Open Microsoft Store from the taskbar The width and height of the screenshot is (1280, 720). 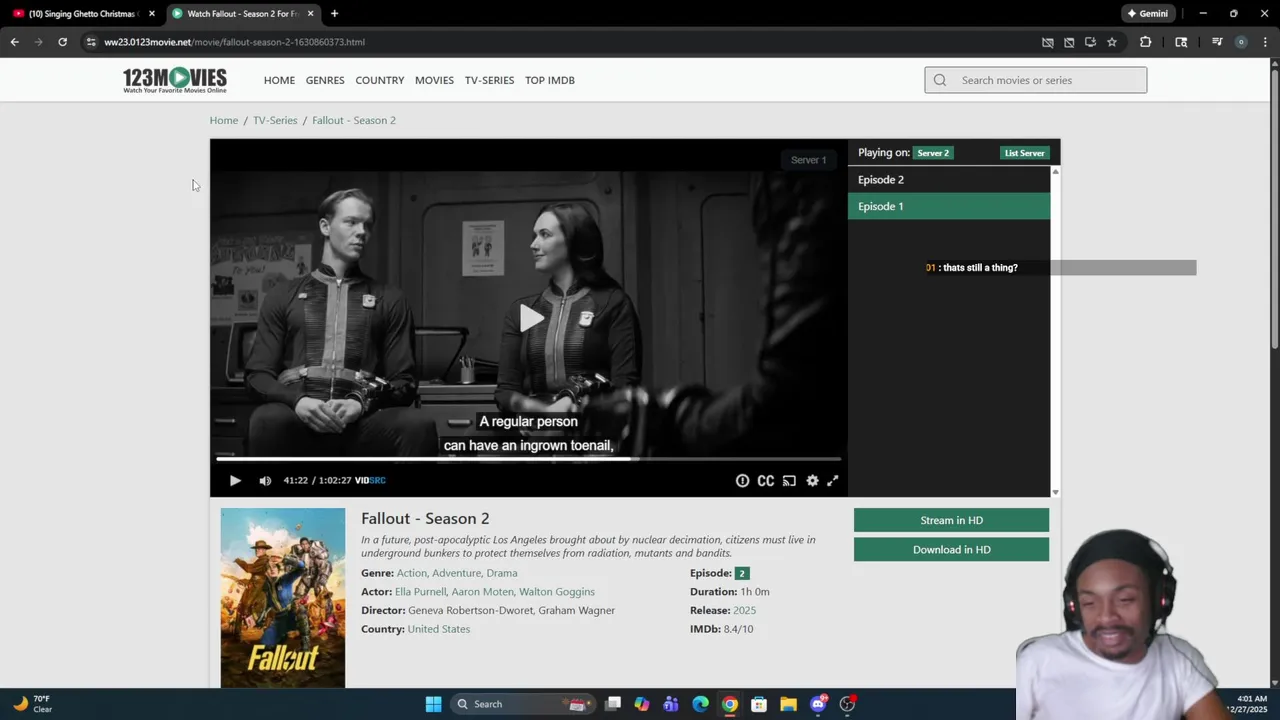(759, 704)
